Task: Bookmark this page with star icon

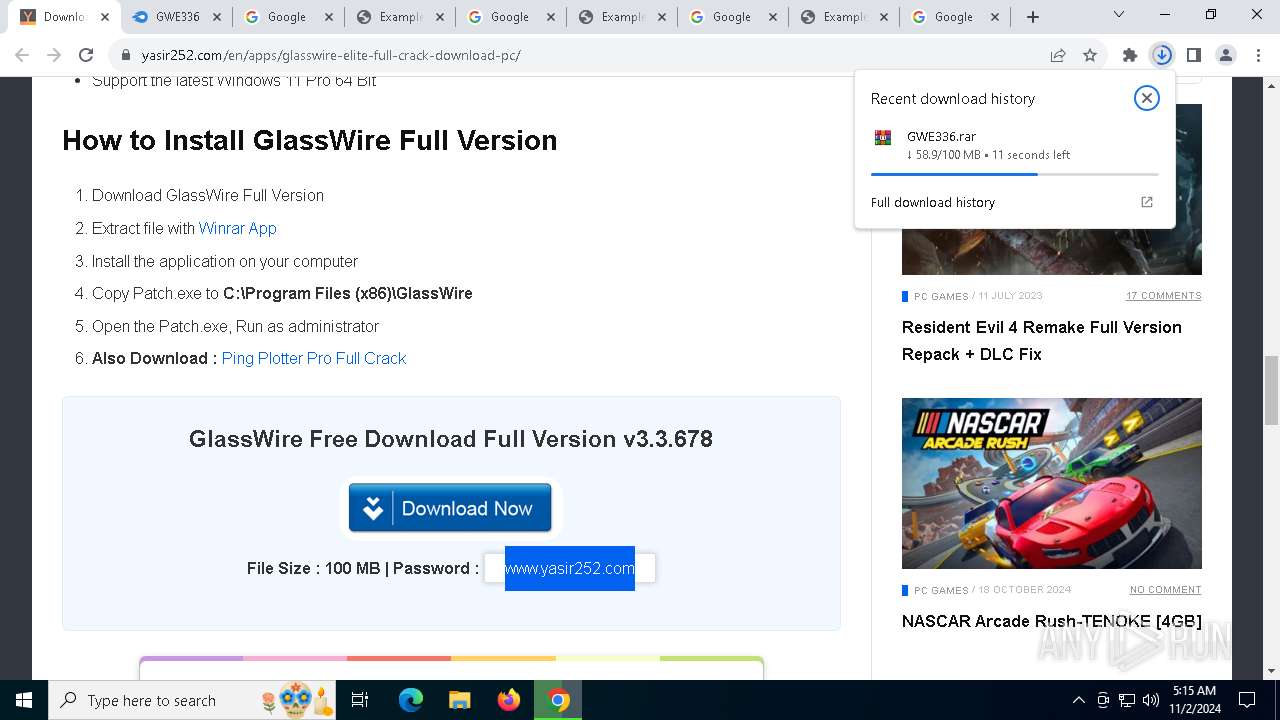Action: 1090,56
